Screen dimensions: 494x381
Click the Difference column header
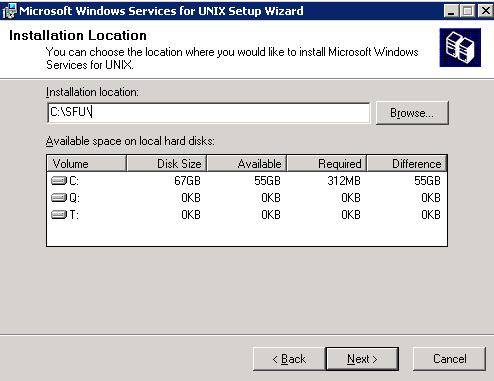pyautogui.click(x=407, y=163)
